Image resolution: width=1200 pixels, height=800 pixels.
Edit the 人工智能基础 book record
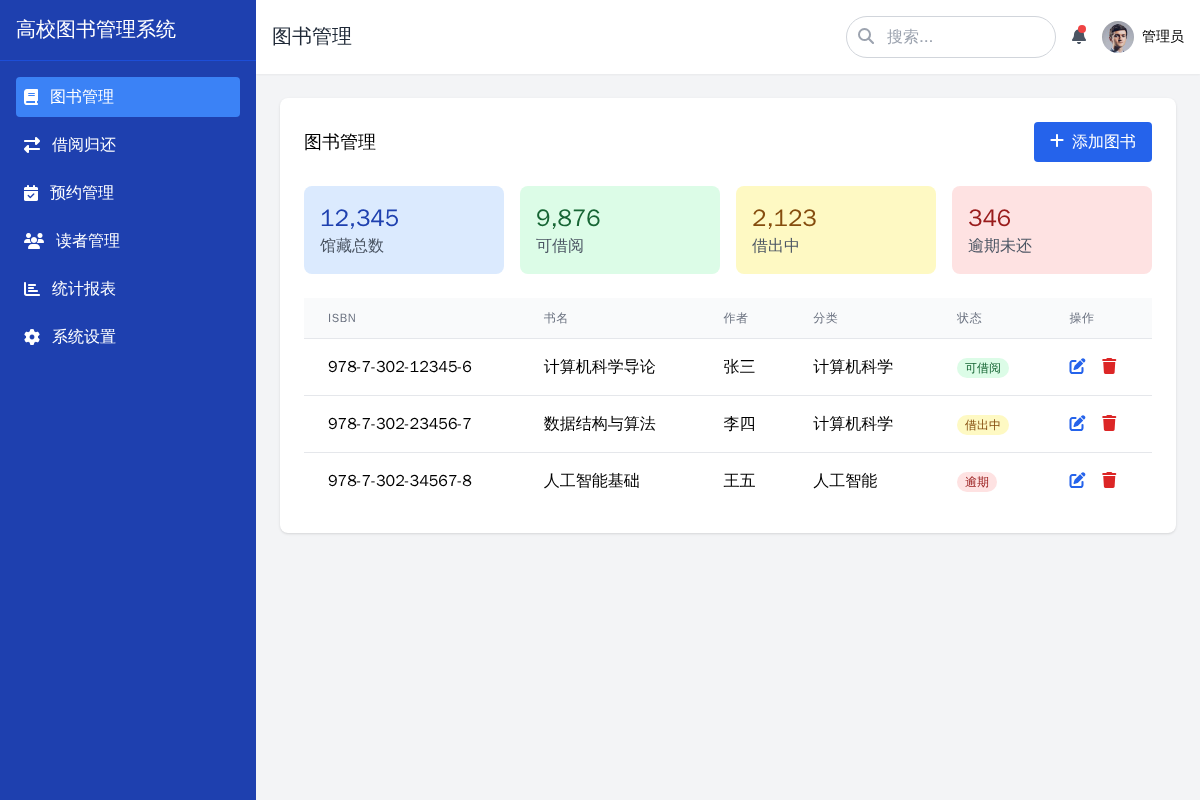pyautogui.click(x=1077, y=480)
